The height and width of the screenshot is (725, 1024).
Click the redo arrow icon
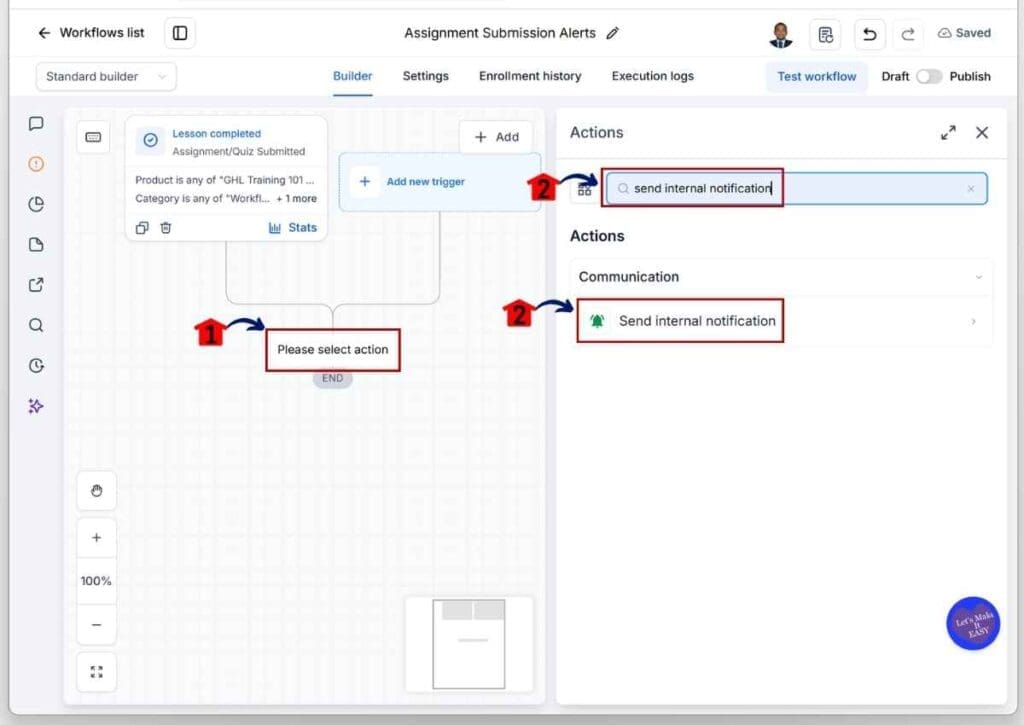pyautogui.click(x=908, y=34)
